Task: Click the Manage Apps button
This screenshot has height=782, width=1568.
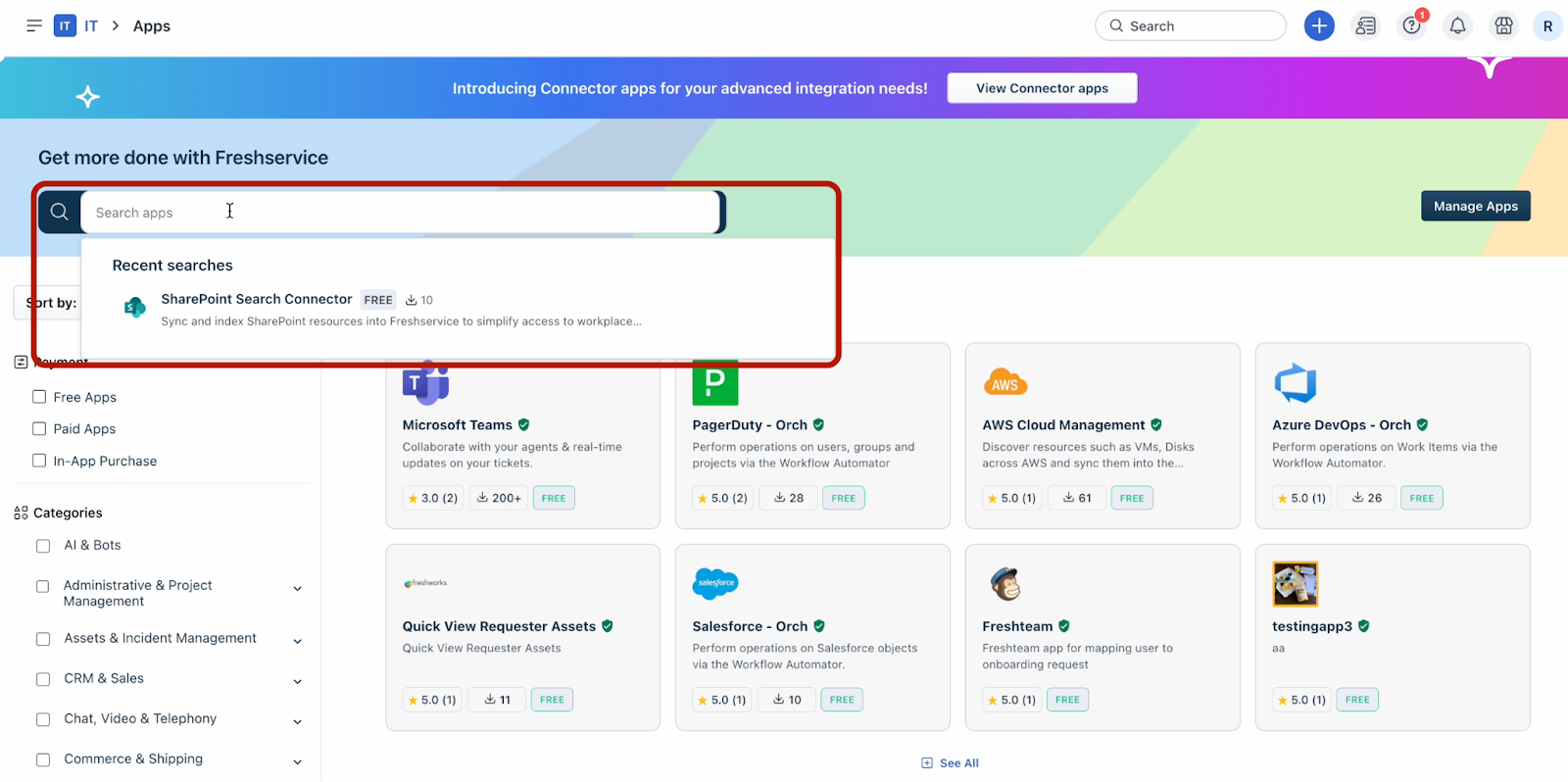Action: pos(1475,206)
